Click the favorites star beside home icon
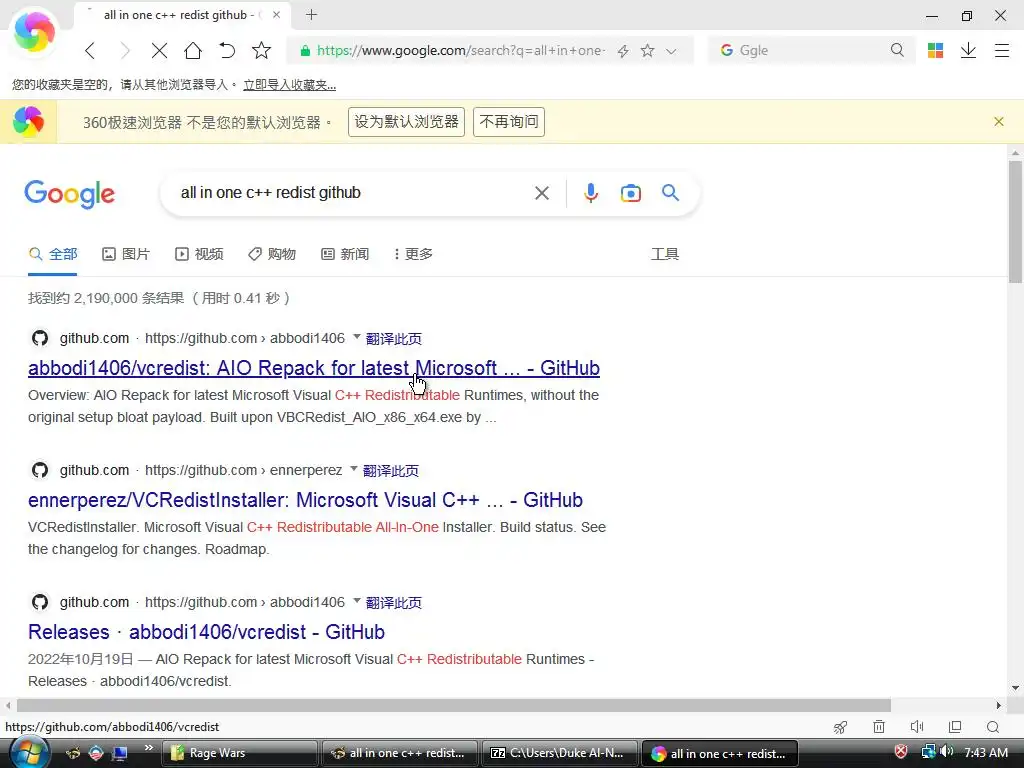 click(261, 50)
